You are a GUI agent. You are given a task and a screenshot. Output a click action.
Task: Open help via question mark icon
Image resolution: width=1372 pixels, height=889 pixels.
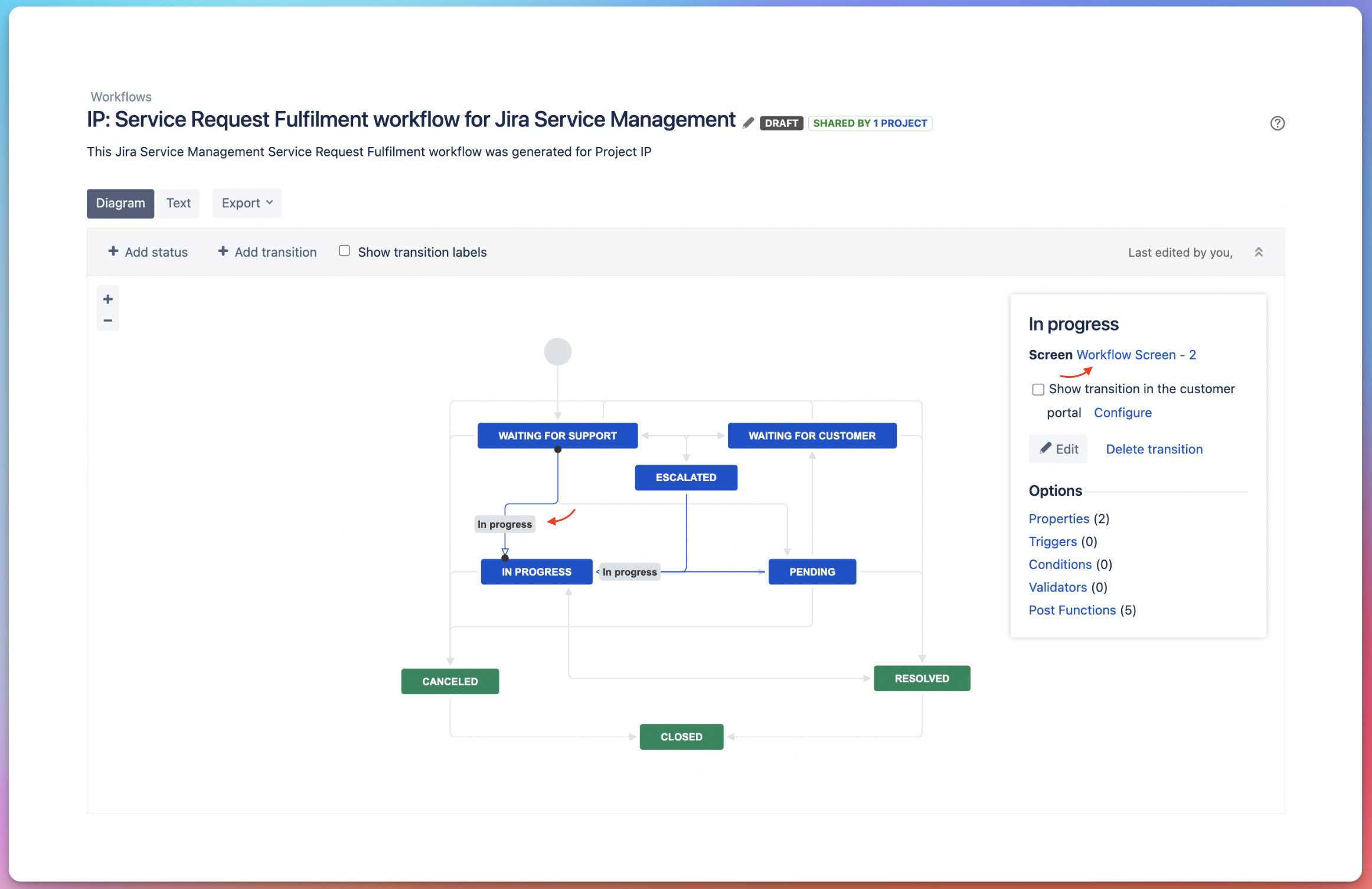tap(1277, 123)
